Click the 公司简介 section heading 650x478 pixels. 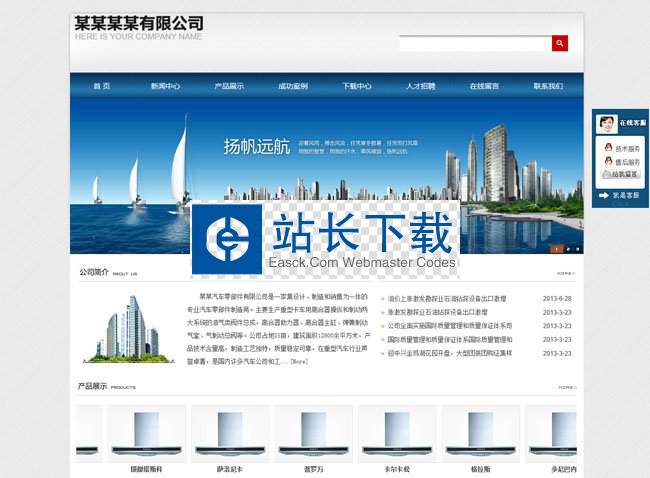tap(94, 272)
